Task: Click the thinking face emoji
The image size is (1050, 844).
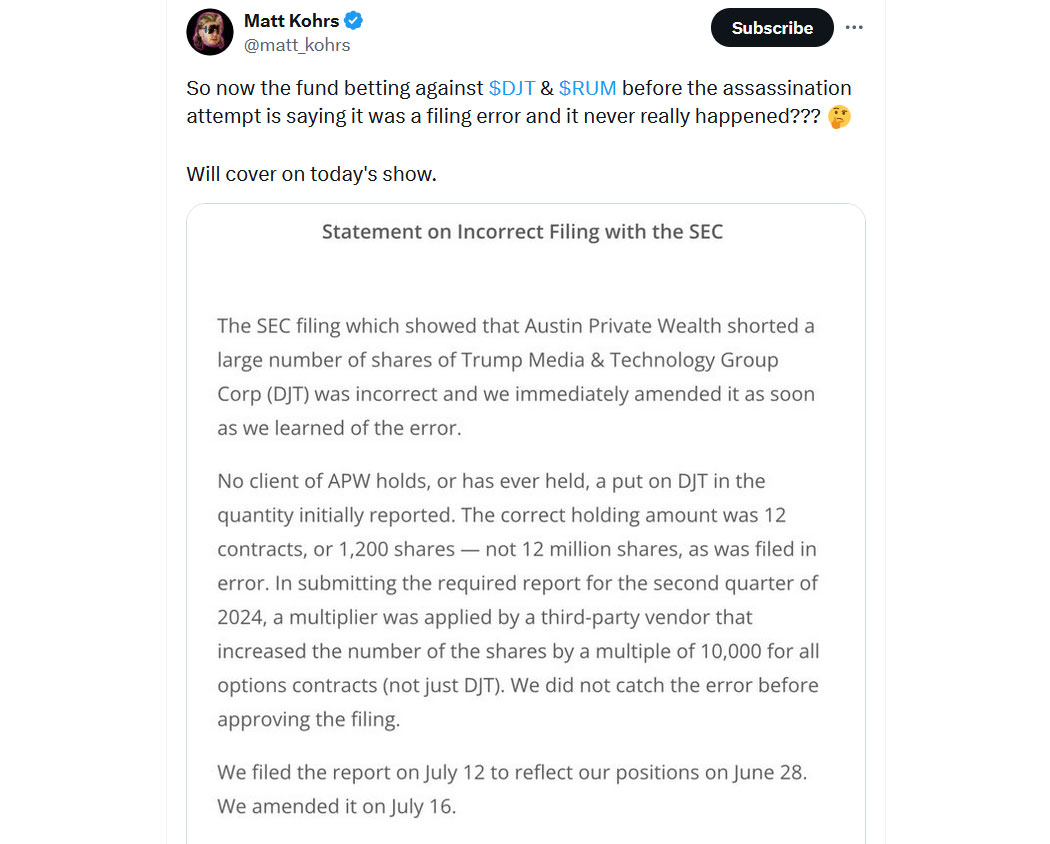Action: coord(839,117)
